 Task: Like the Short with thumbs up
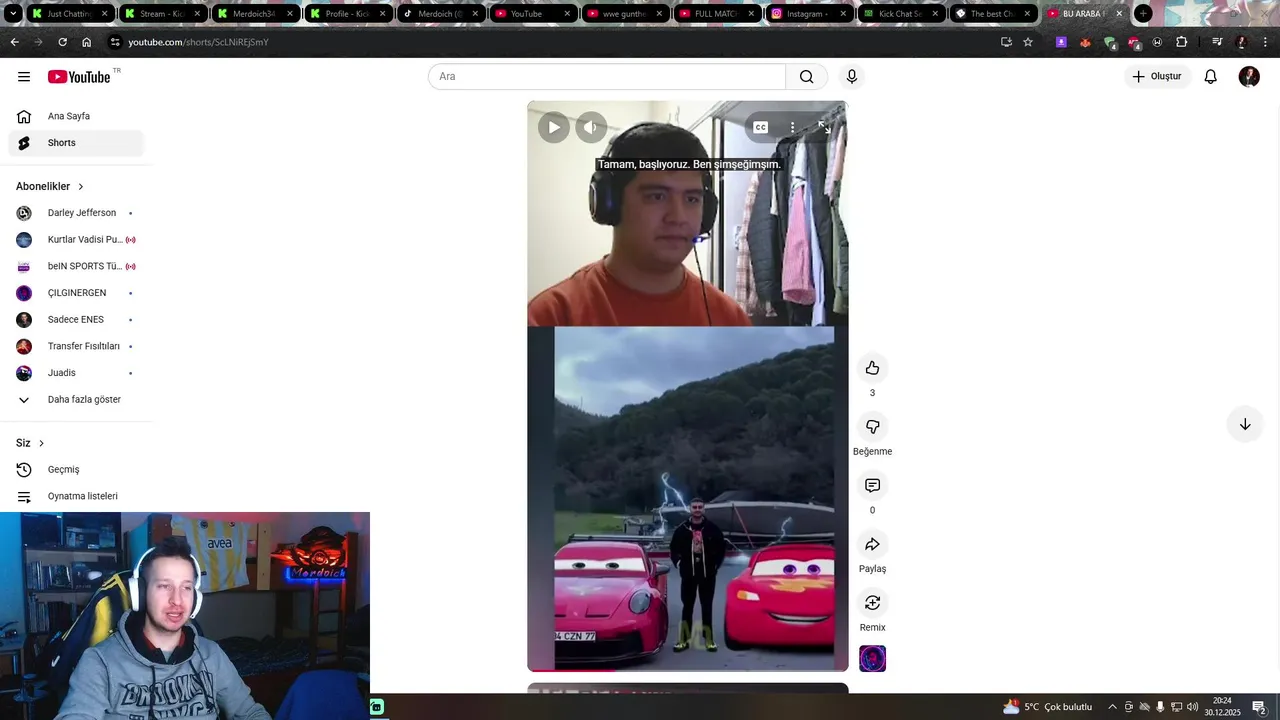click(x=872, y=368)
